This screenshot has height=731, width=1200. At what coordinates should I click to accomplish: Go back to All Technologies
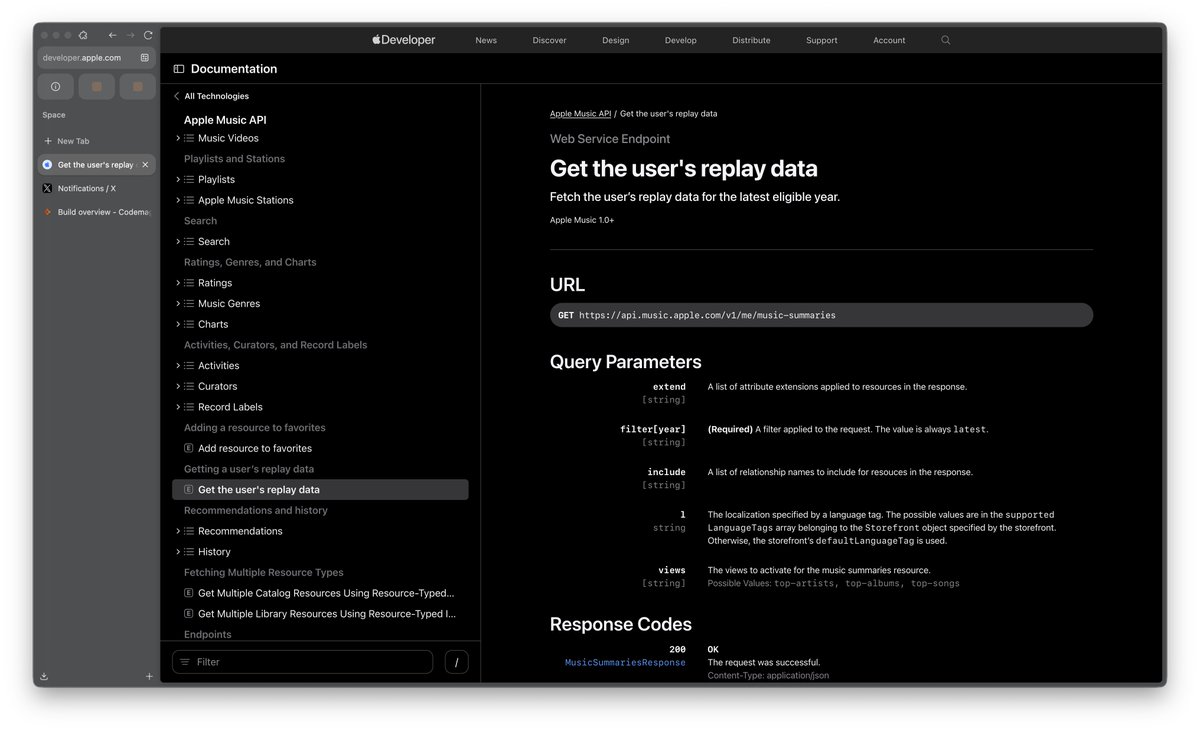click(211, 96)
